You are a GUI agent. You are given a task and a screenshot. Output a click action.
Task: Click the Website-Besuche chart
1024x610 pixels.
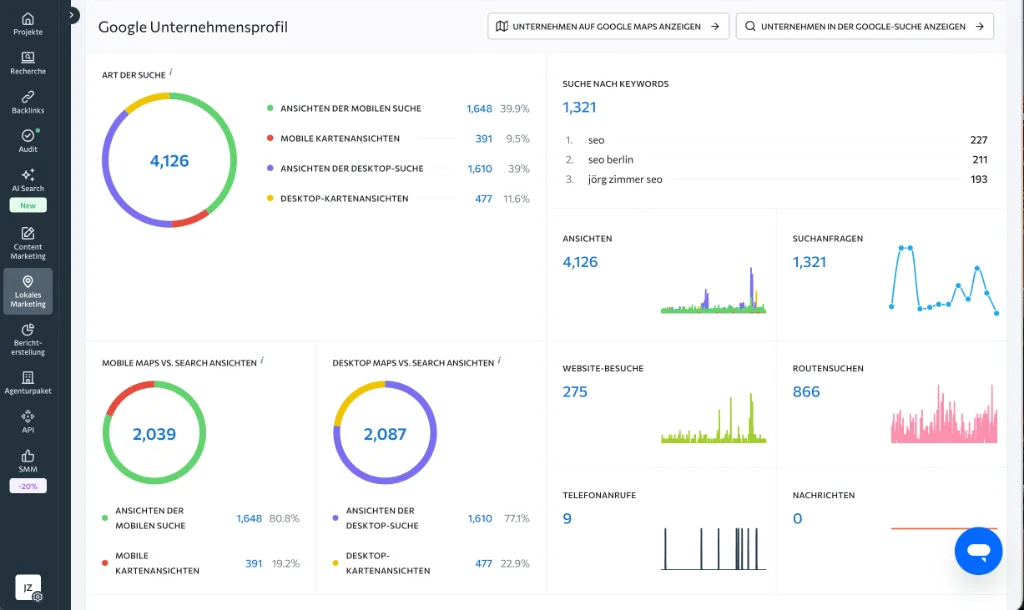[713, 418]
